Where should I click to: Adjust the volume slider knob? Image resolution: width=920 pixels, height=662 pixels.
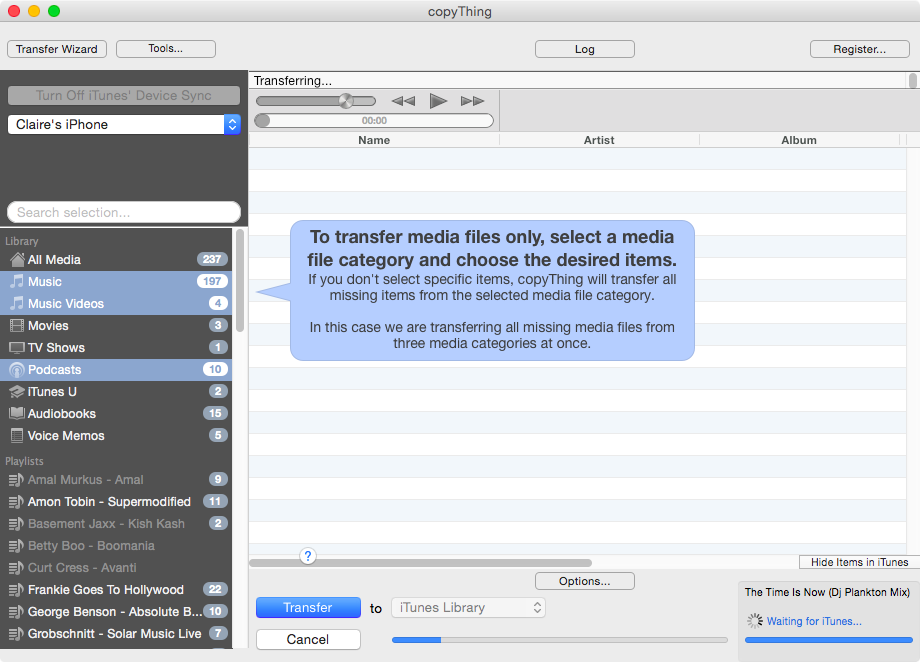[346, 101]
